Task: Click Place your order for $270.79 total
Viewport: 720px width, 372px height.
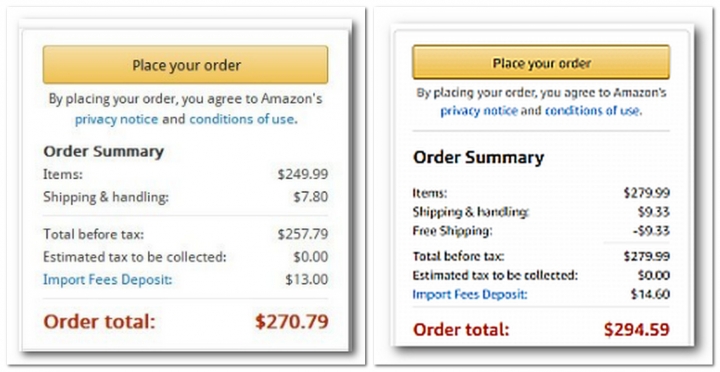Action: click(186, 65)
